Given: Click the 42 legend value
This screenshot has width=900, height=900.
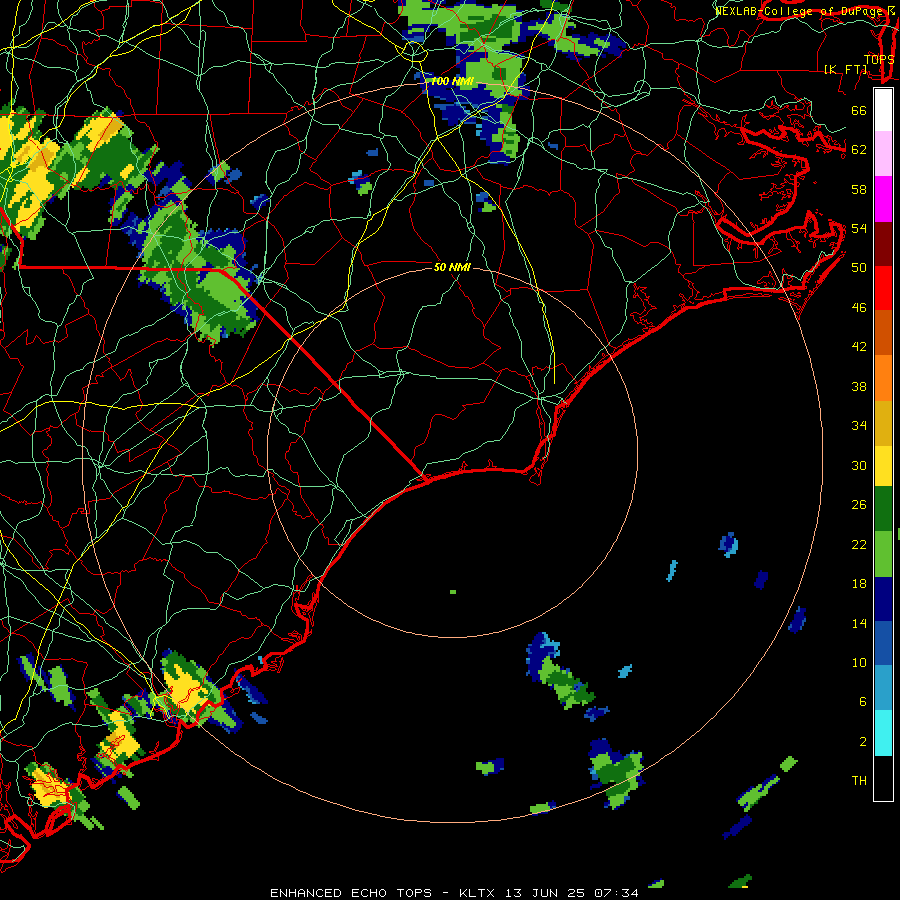Looking at the screenshot, I should tap(859, 346).
